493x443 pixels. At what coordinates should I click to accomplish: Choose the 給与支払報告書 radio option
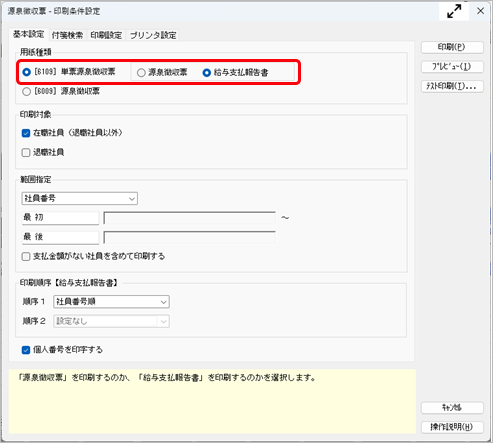pos(235,72)
